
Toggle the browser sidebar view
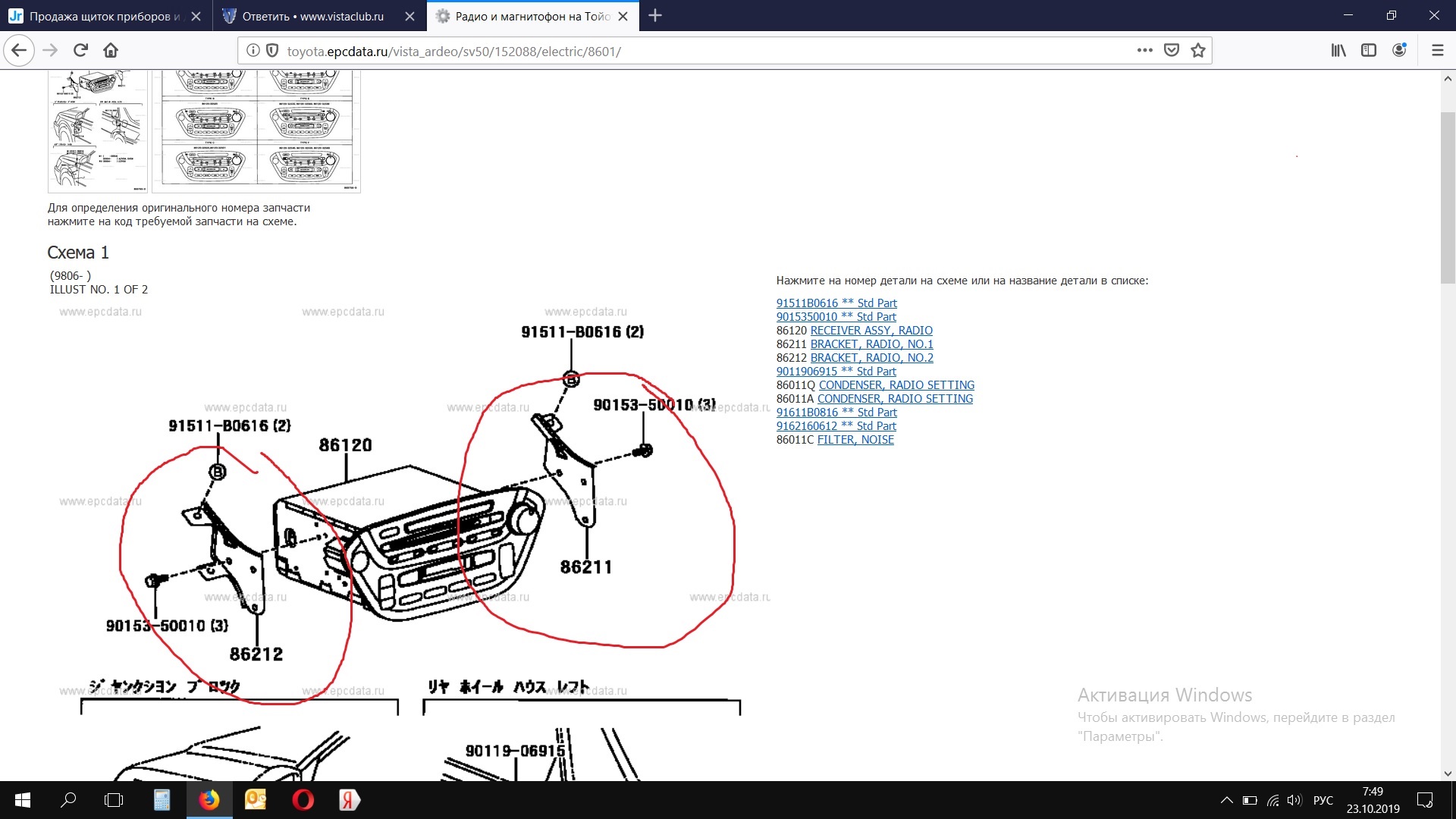1369,51
